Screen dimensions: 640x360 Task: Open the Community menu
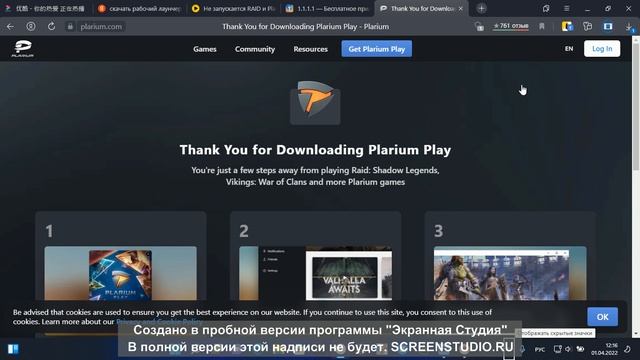(x=255, y=49)
